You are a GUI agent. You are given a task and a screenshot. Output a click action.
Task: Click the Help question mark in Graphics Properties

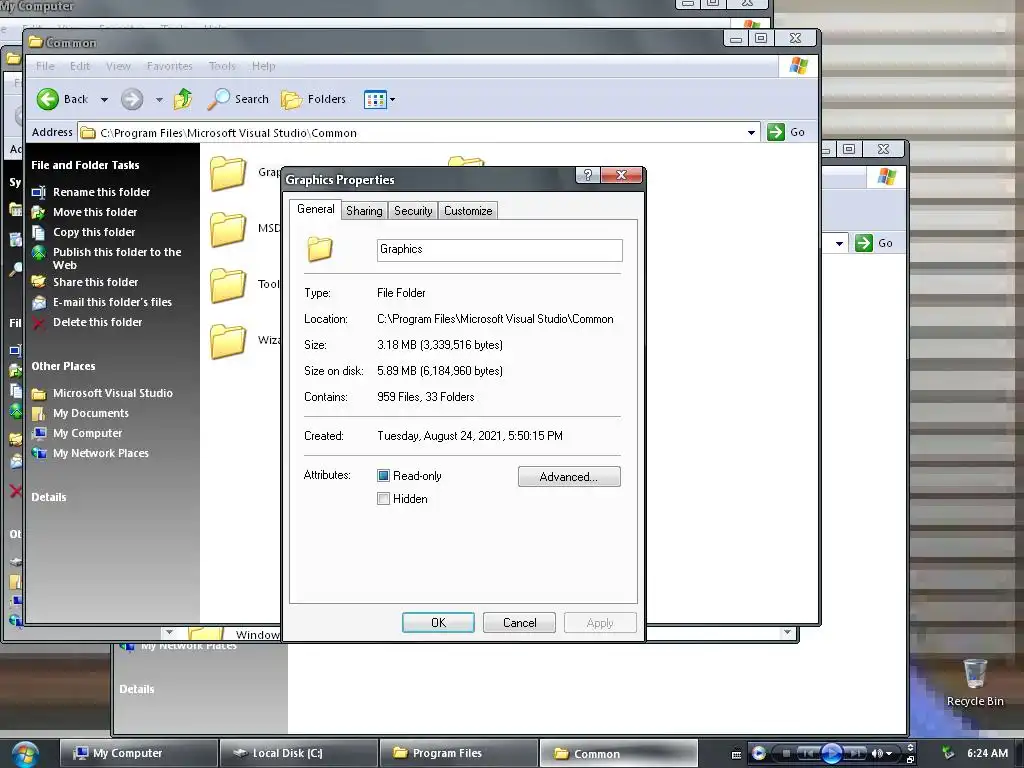[588, 175]
